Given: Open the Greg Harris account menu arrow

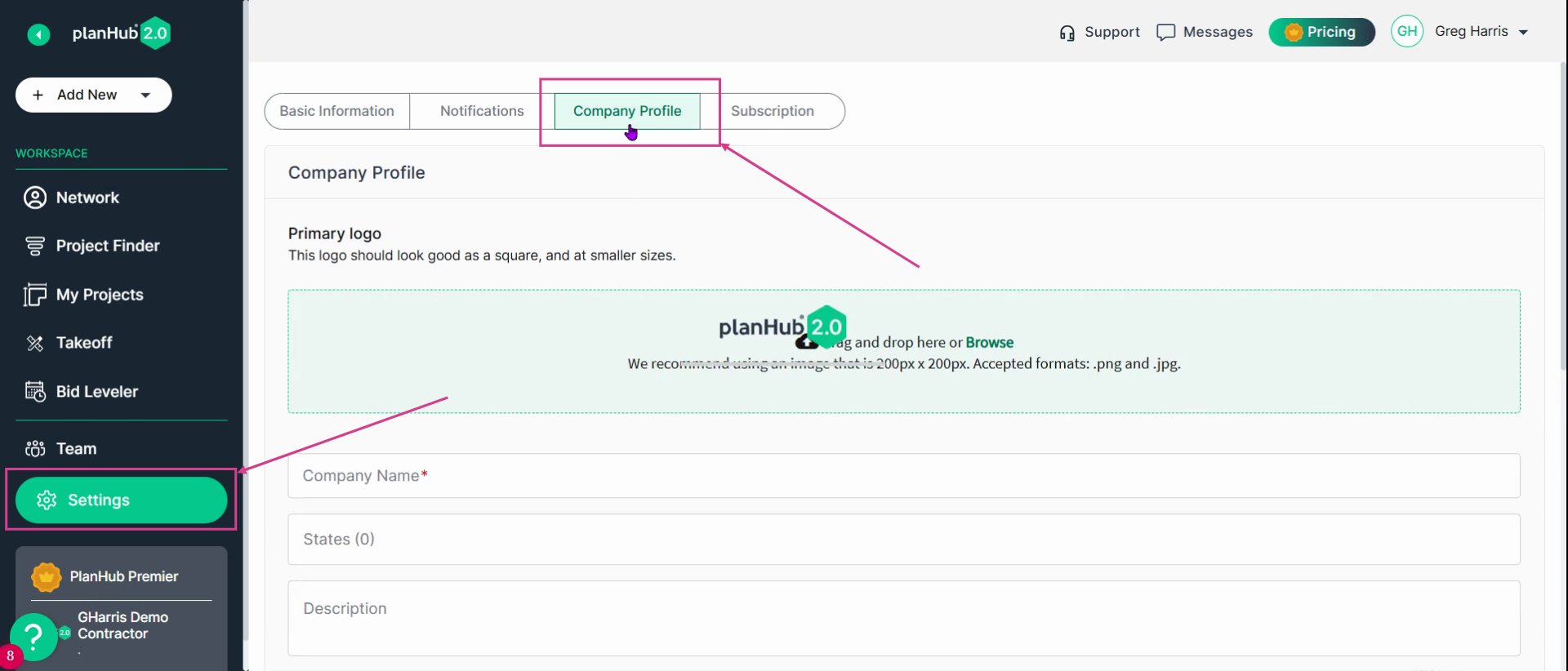Looking at the screenshot, I should click(1523, 33).
